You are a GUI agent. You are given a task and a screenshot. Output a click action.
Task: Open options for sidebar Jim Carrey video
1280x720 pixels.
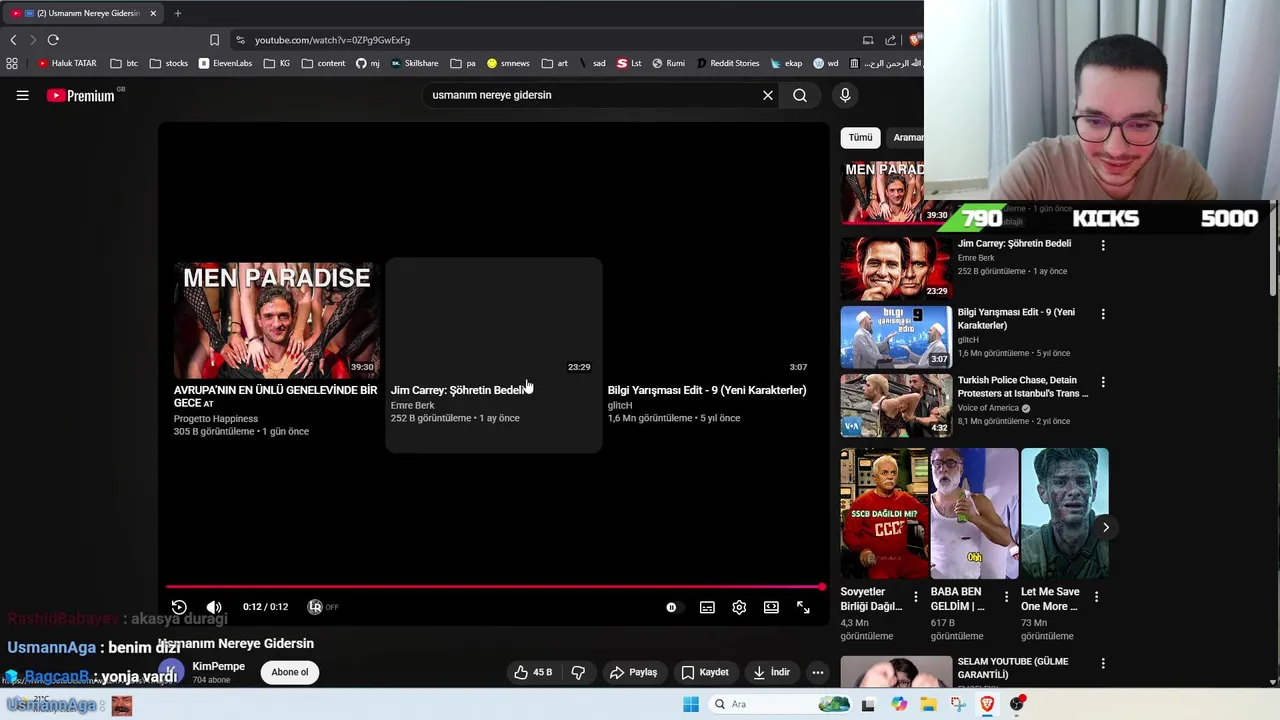[1103, 245]
